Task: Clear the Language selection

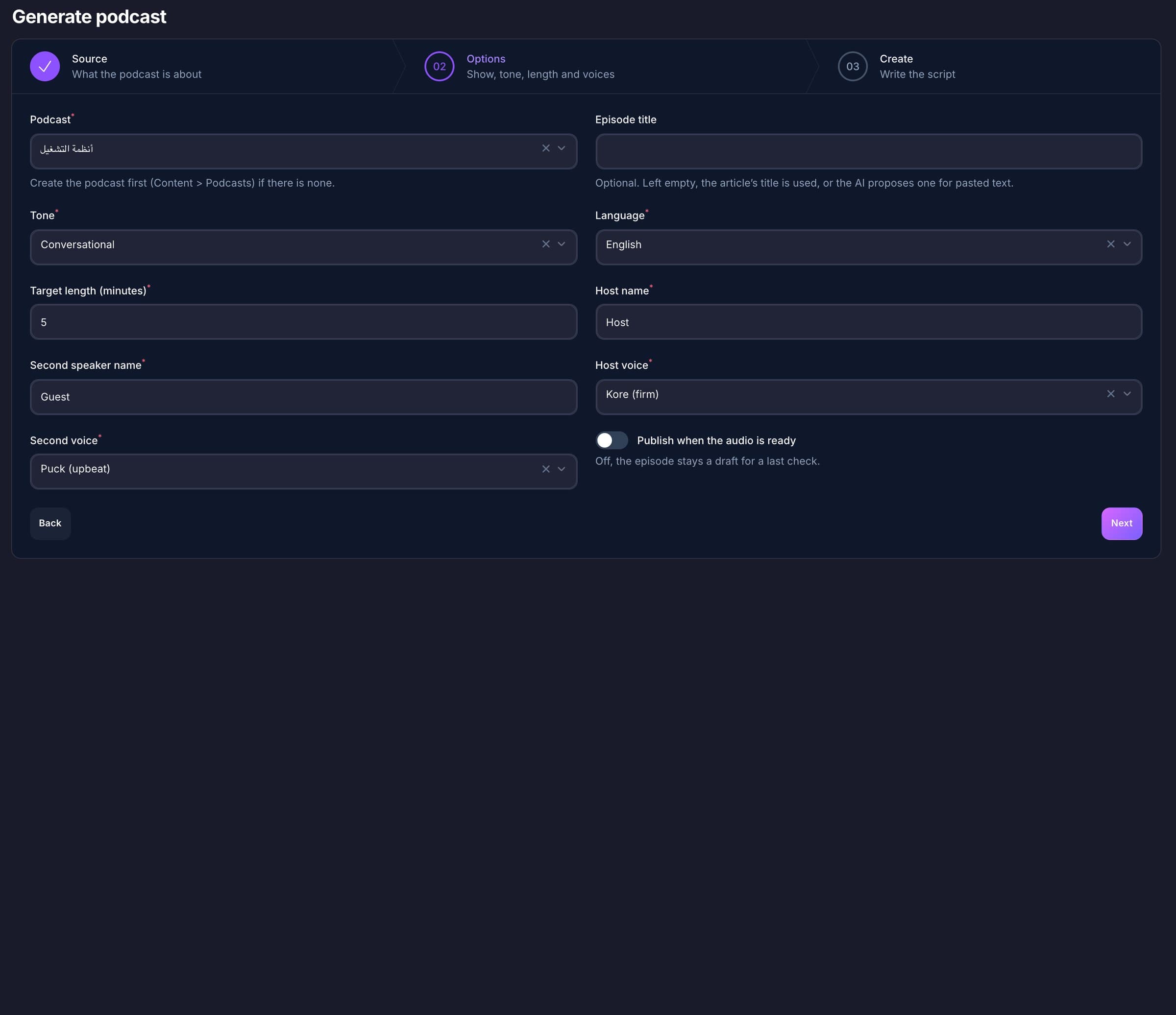Action: pos(1111,244)
